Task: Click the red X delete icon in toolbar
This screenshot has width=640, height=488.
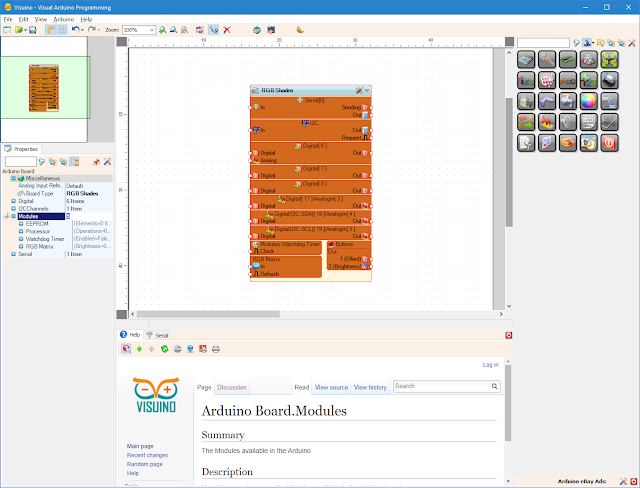Action: coord(227,30)
